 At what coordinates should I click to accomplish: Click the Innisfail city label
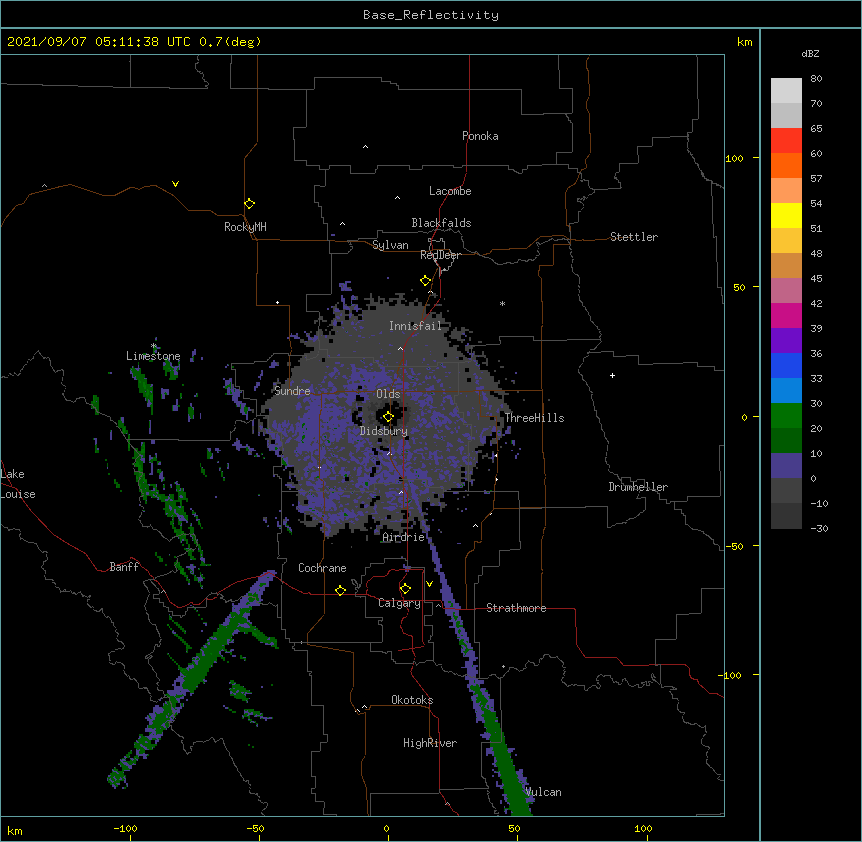tap(415, 326)
